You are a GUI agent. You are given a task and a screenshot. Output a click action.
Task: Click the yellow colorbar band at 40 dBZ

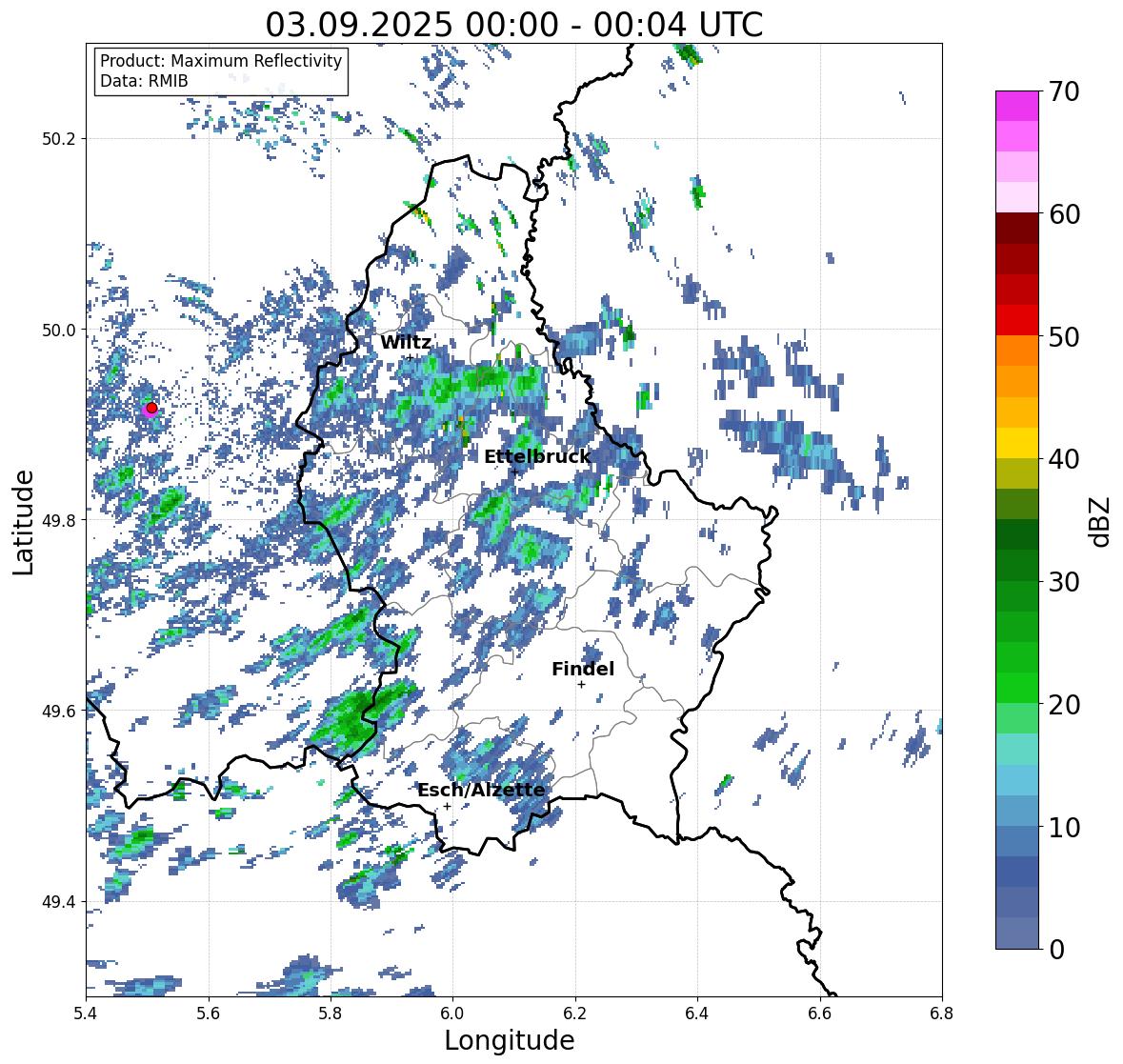pyautogui.click(x=1017, y=443)
